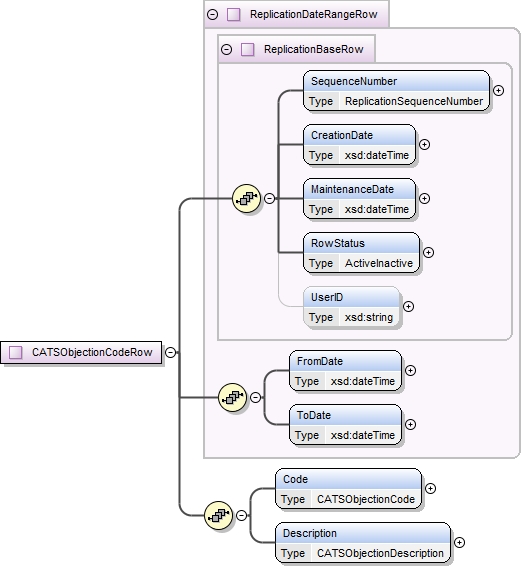Expand the Code element
Image resolution: width=522 pixels, height=568 pixels.
430,488
